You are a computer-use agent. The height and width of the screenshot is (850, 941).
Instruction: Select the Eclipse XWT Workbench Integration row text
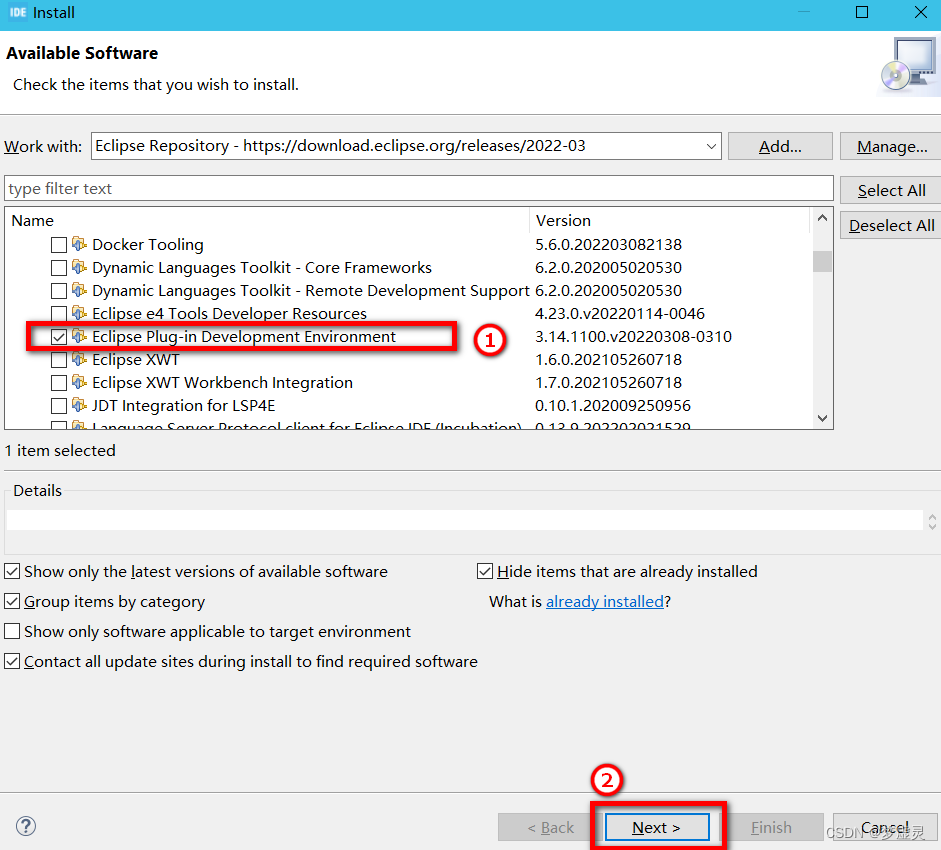(x=222, y=382)
